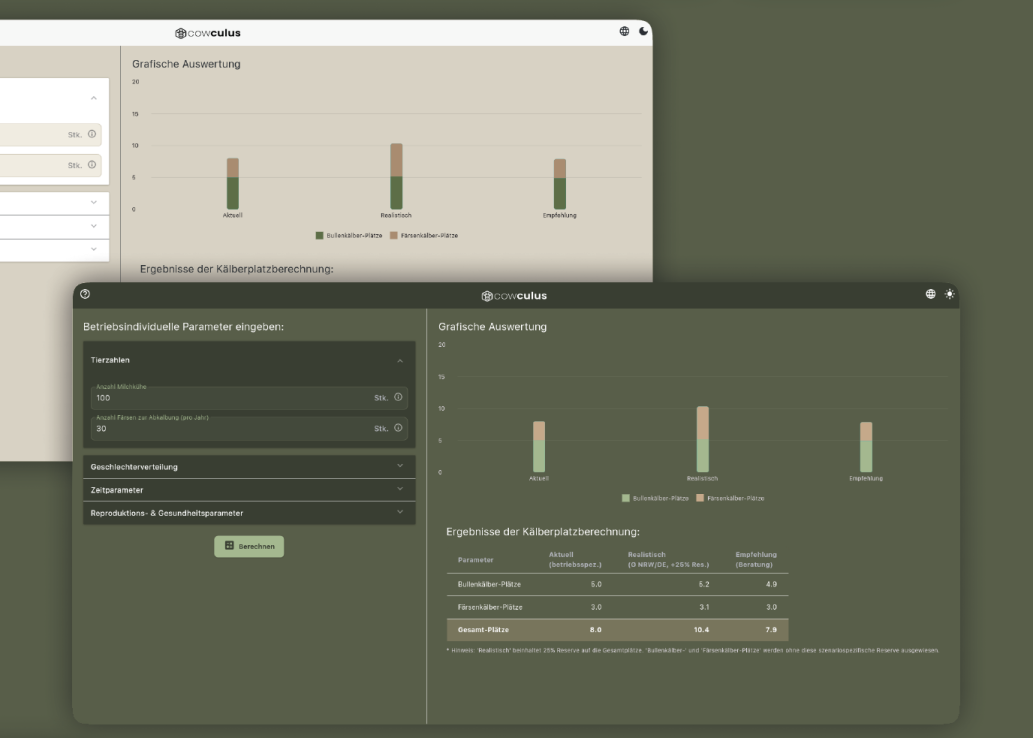Enable dark mode with moon icon
This screenshot has height=738, width=1033.
(x=644, y=31)
